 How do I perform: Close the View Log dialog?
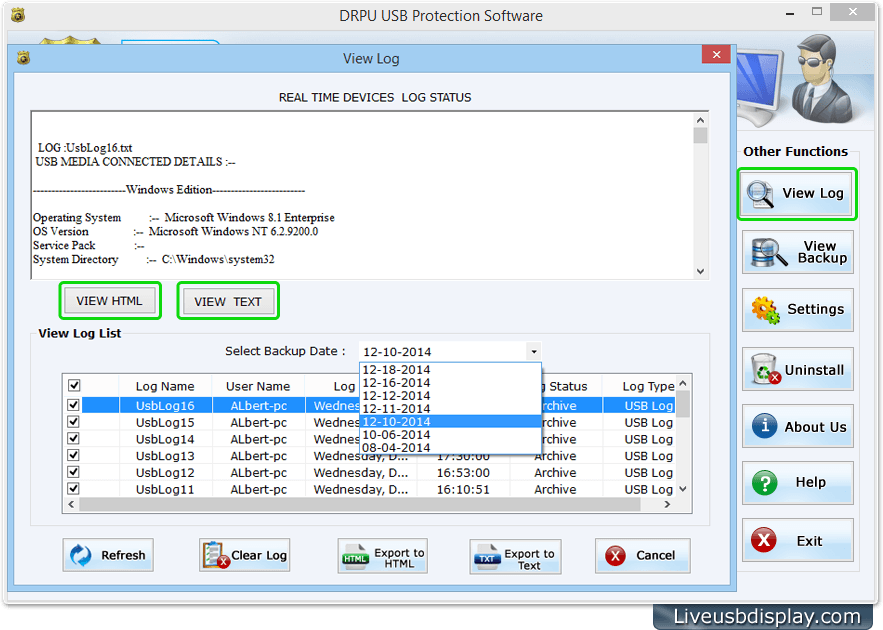(716, 55)
